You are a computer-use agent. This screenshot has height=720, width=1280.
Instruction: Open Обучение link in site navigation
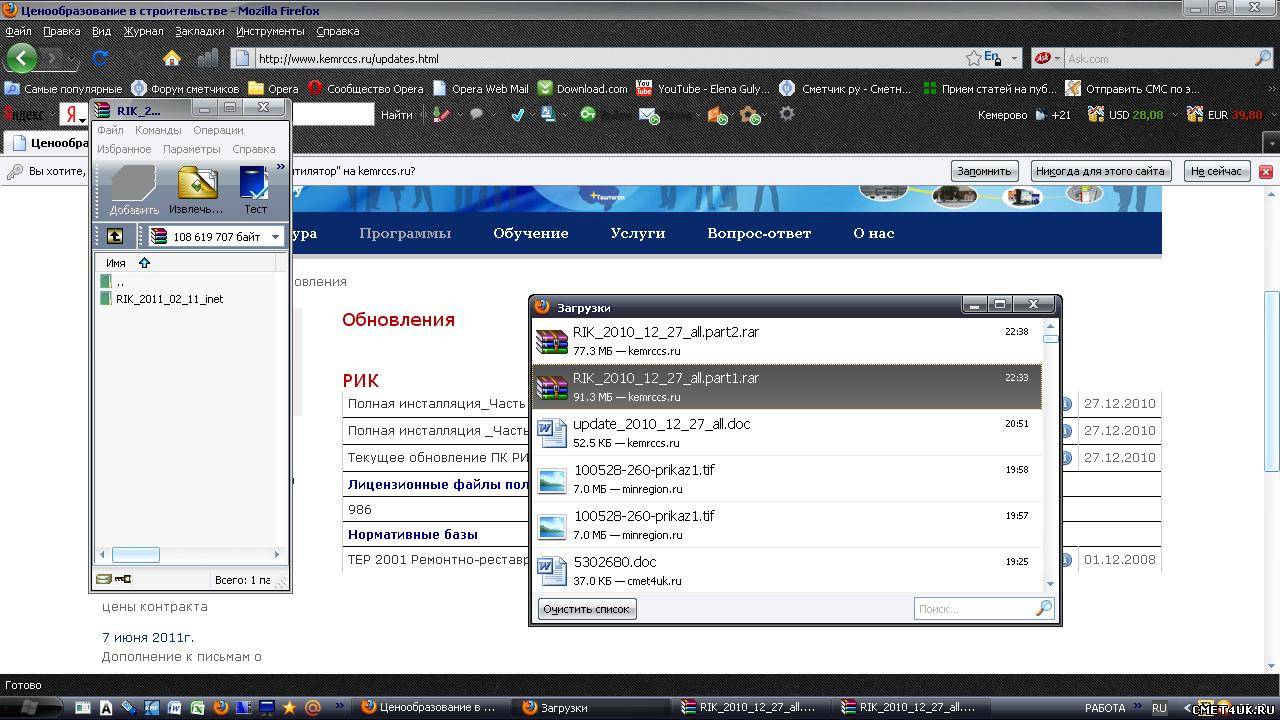530,233
